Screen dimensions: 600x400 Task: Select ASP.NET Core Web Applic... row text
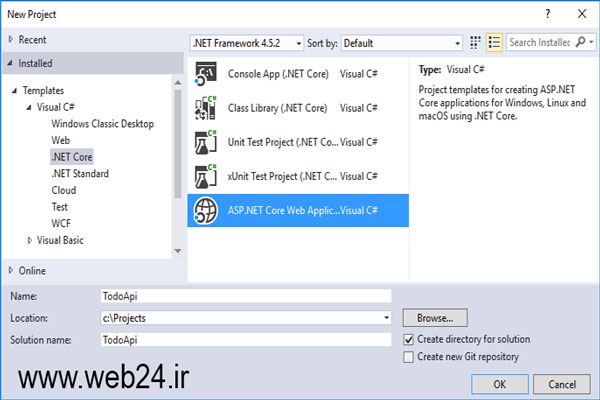click(x=283, y=211)
